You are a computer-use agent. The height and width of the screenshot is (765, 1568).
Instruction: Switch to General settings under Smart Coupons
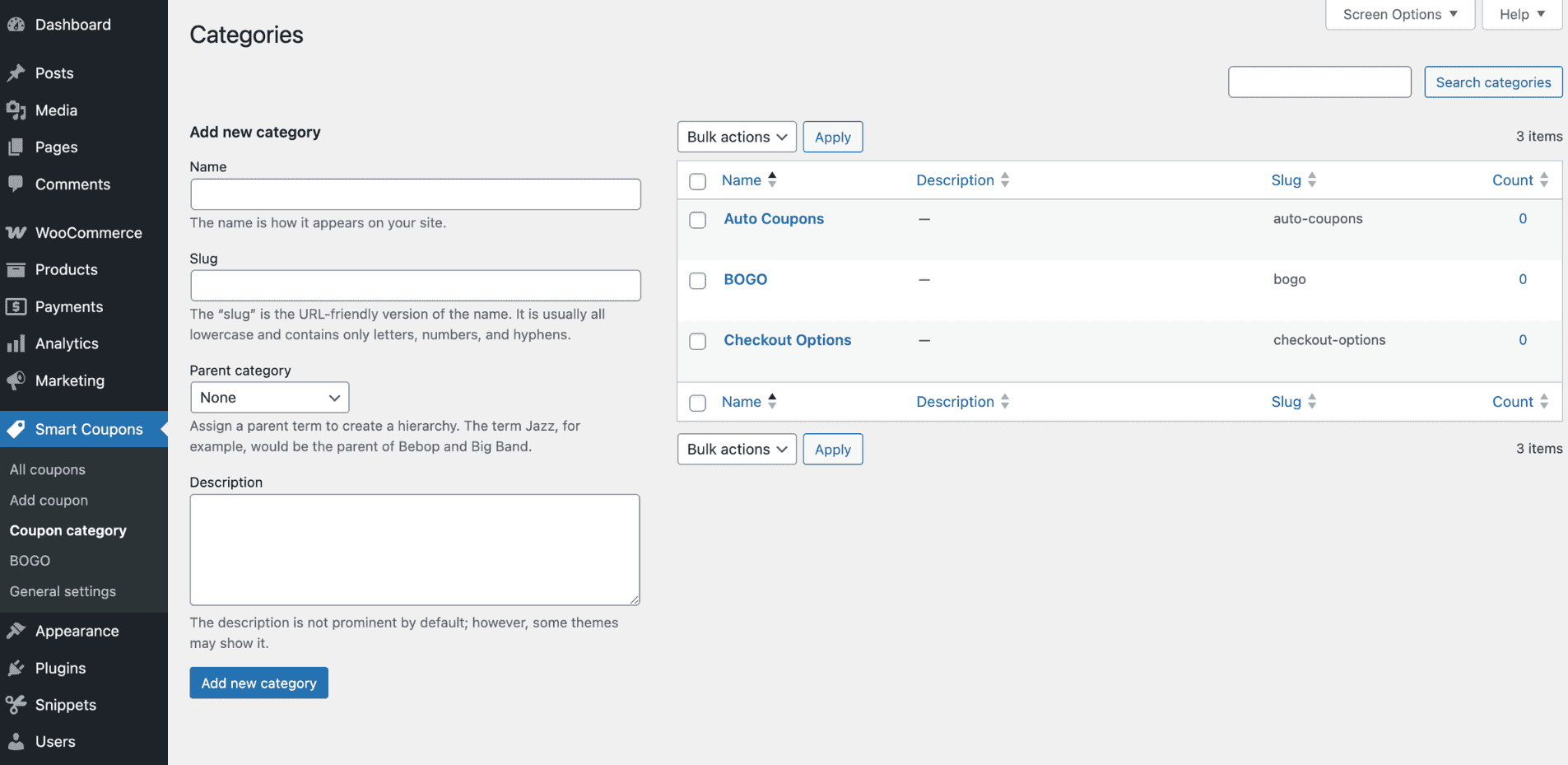(63, 591)
